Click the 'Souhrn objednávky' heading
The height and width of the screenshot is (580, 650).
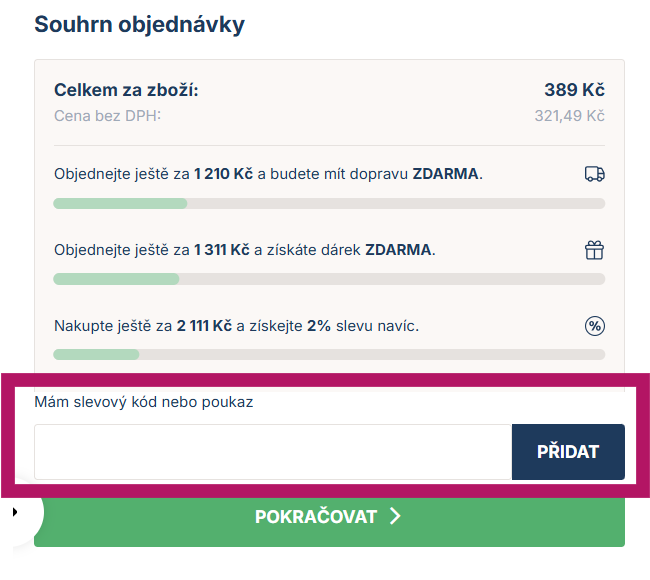point(139,24)
